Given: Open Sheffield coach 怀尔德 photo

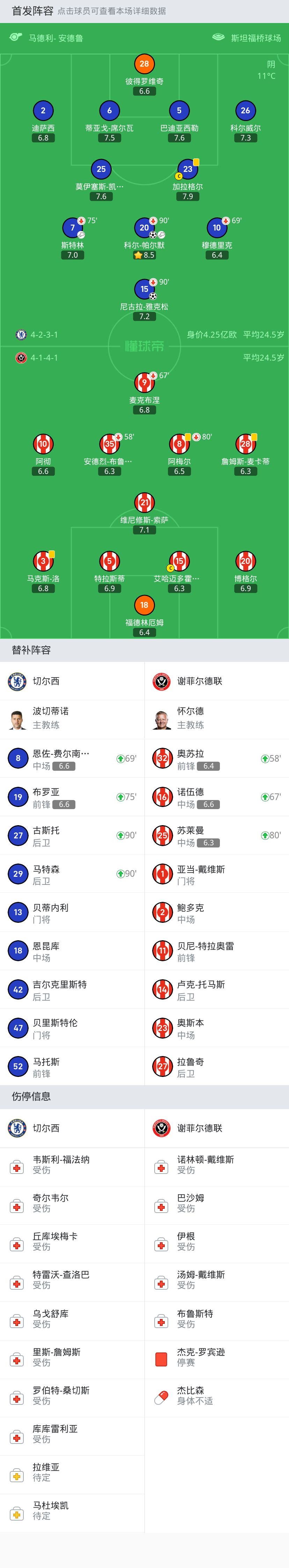Looking at the screenshot, I should point(162,719).
